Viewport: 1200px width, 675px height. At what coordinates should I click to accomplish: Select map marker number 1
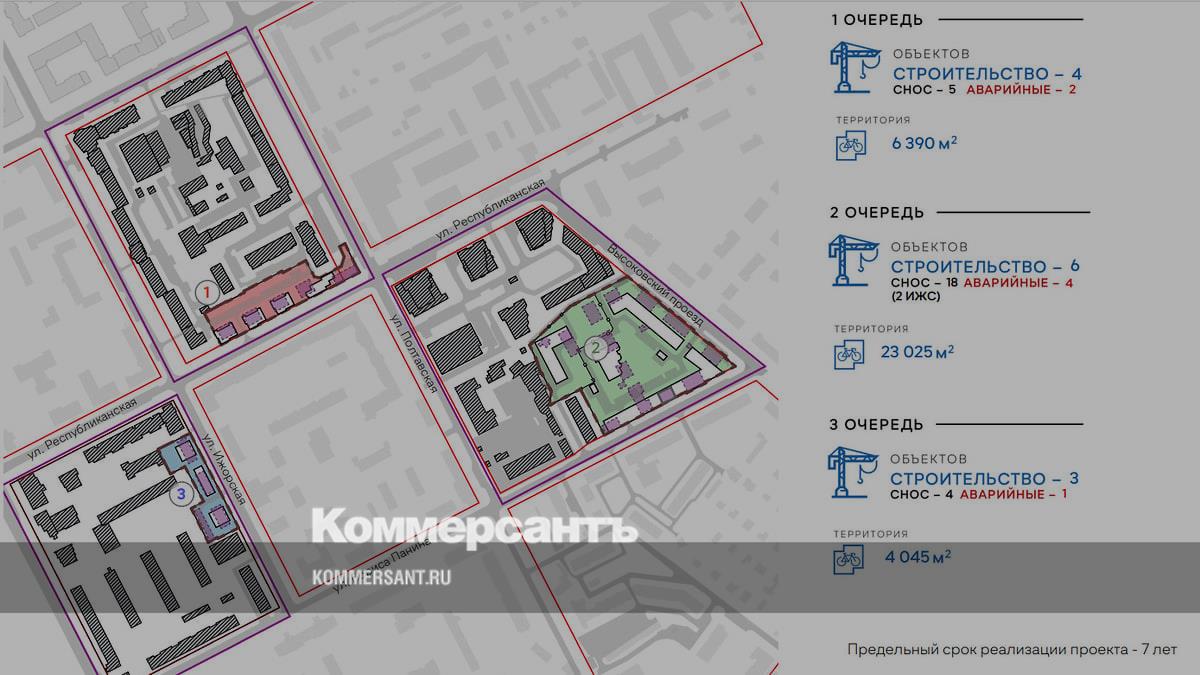205,292
